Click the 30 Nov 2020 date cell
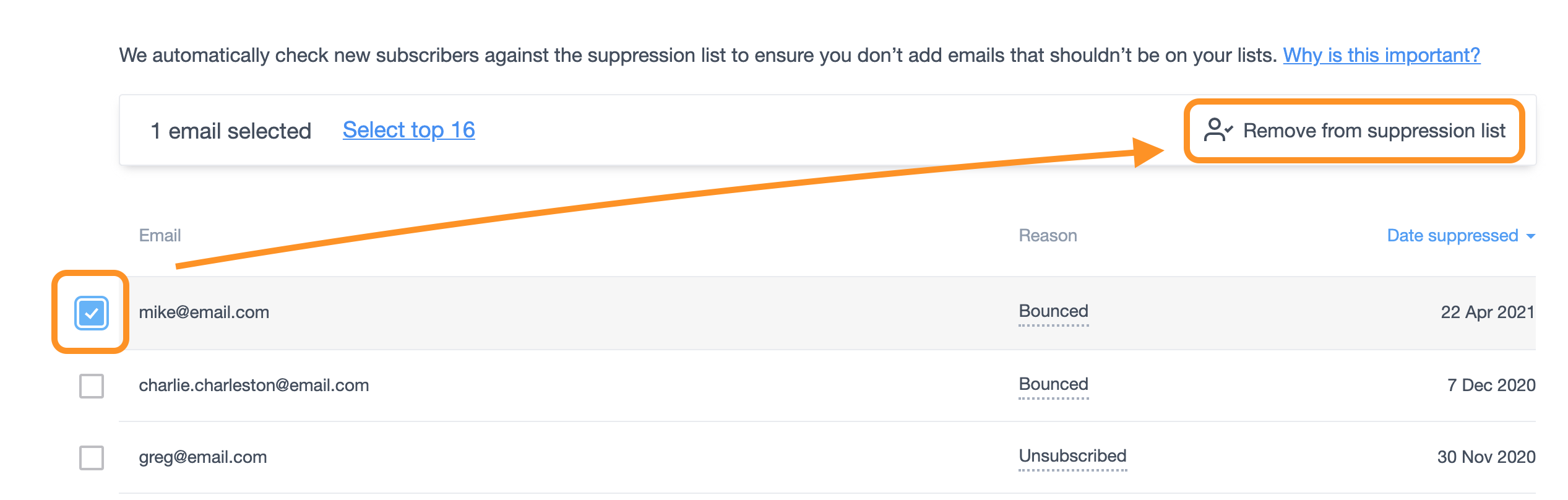Screen dimensions: 1568x500 1486,457
